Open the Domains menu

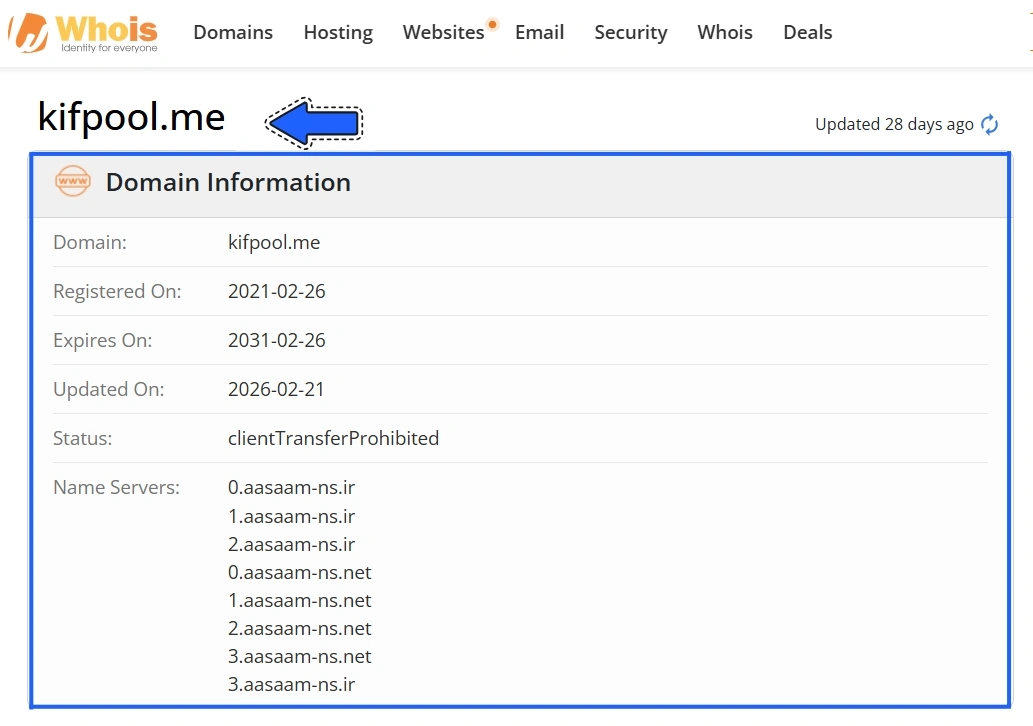click(233, 32)
